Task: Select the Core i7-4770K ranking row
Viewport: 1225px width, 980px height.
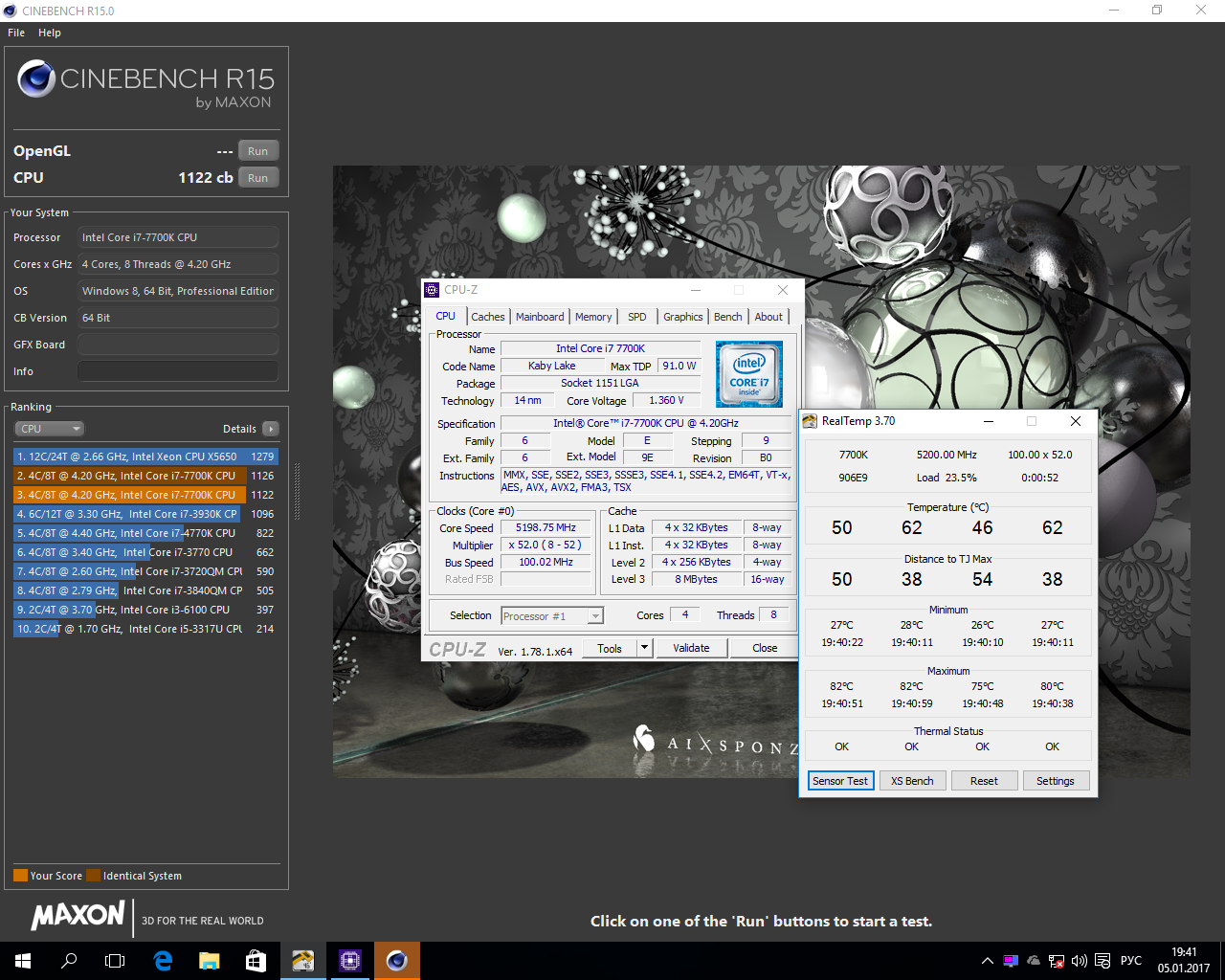Action: [145, 533]
